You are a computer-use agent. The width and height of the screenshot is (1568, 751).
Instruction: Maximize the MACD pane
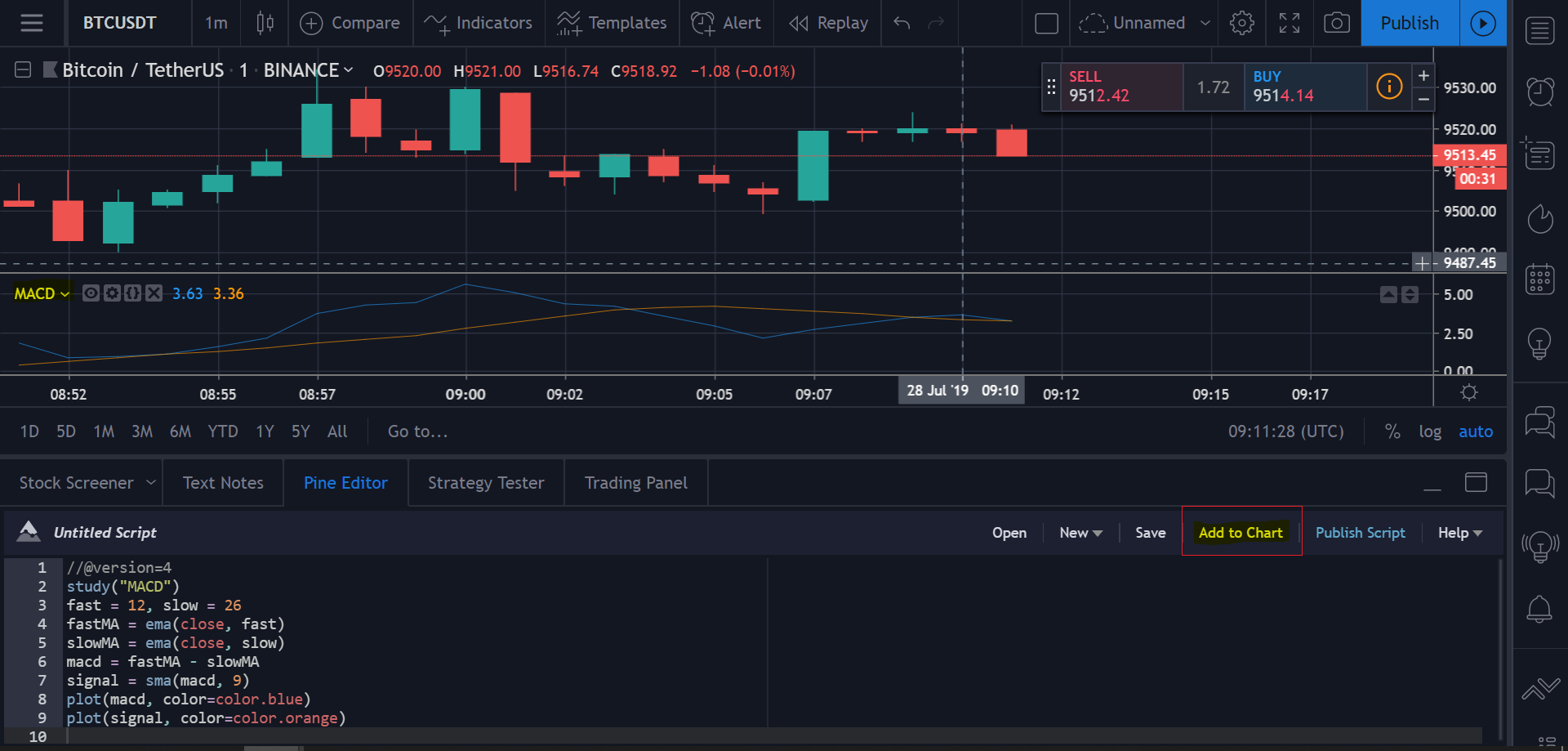pyautogui.click(x=1410, y=294)
